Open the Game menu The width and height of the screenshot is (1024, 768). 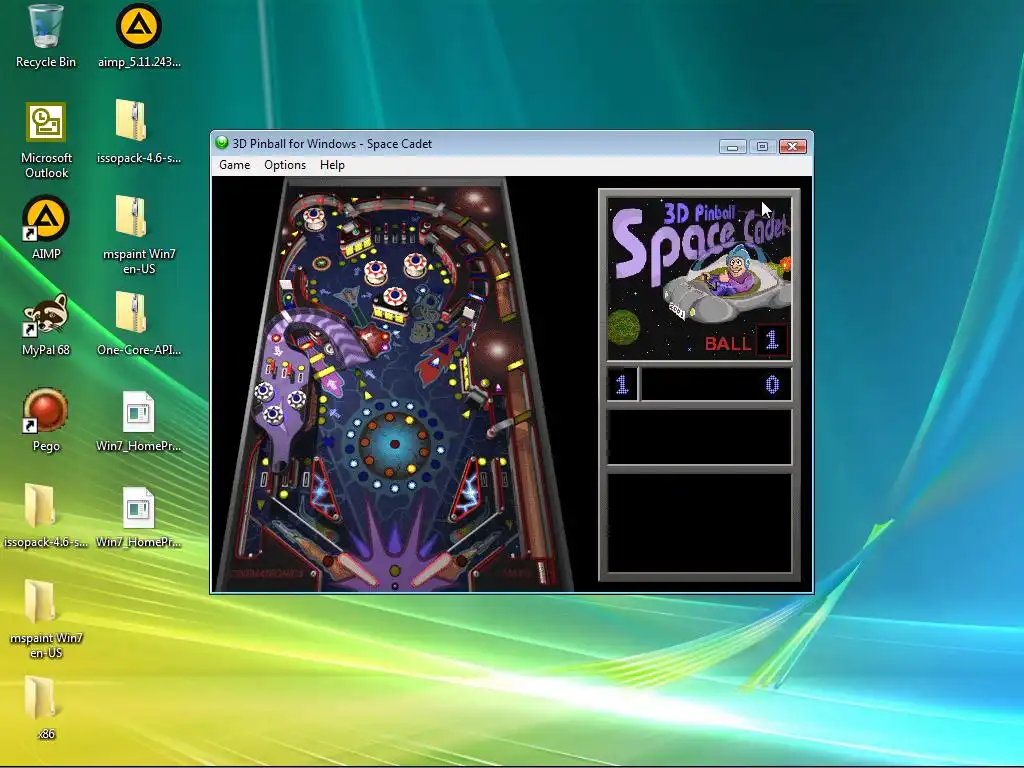point(234,165)
